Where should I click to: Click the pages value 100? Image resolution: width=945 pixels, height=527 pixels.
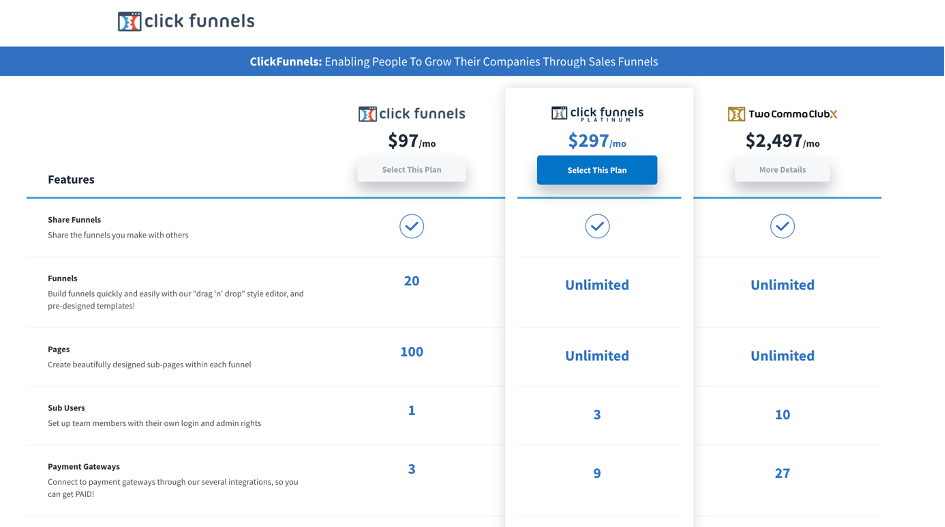coord(412,352)
